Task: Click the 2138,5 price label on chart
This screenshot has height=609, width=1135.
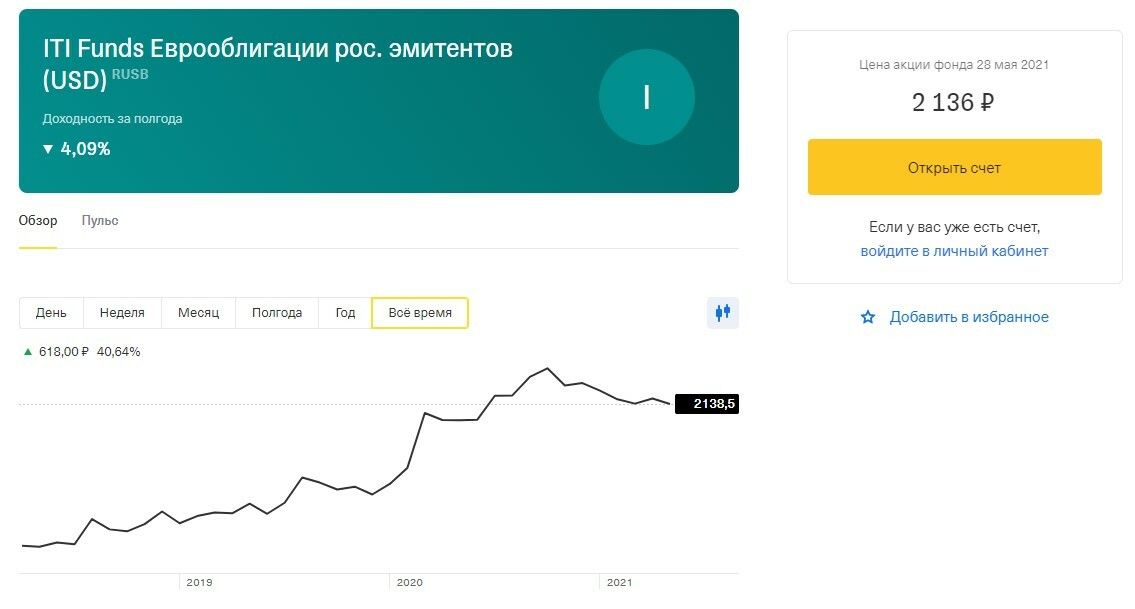Action: (x=707, y=404)
